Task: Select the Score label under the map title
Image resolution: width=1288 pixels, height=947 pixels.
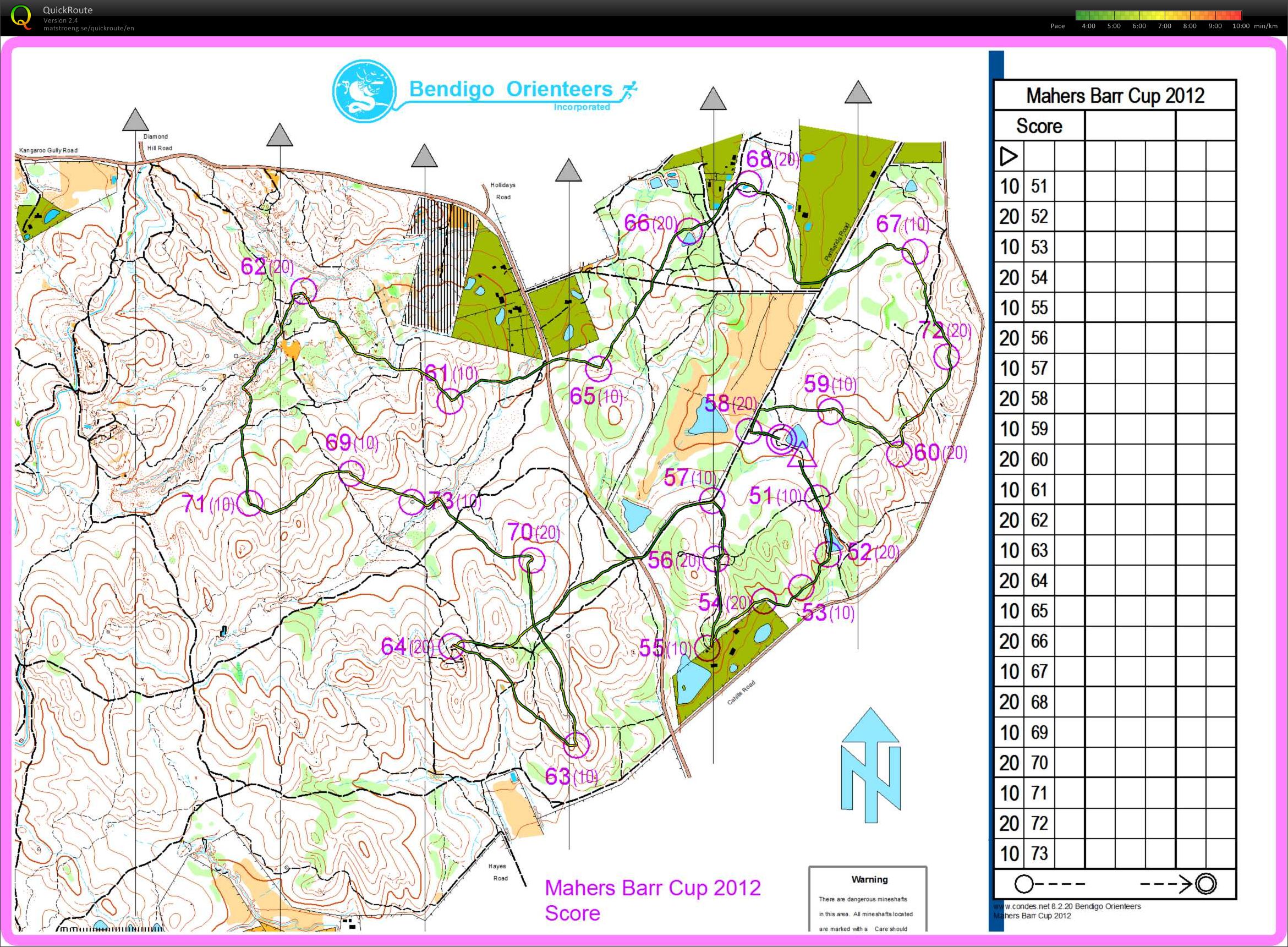Action: pos(573,912)
